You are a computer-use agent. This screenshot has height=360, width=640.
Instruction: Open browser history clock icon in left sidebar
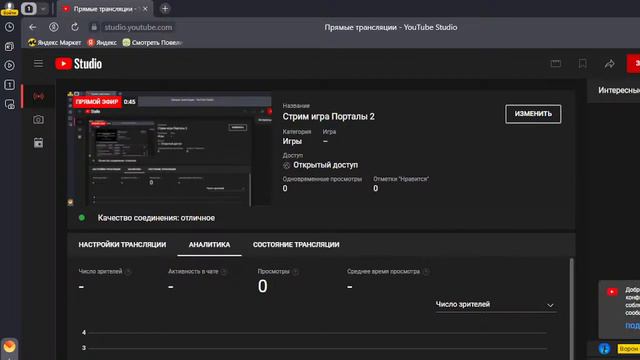(x=9, y=27)
